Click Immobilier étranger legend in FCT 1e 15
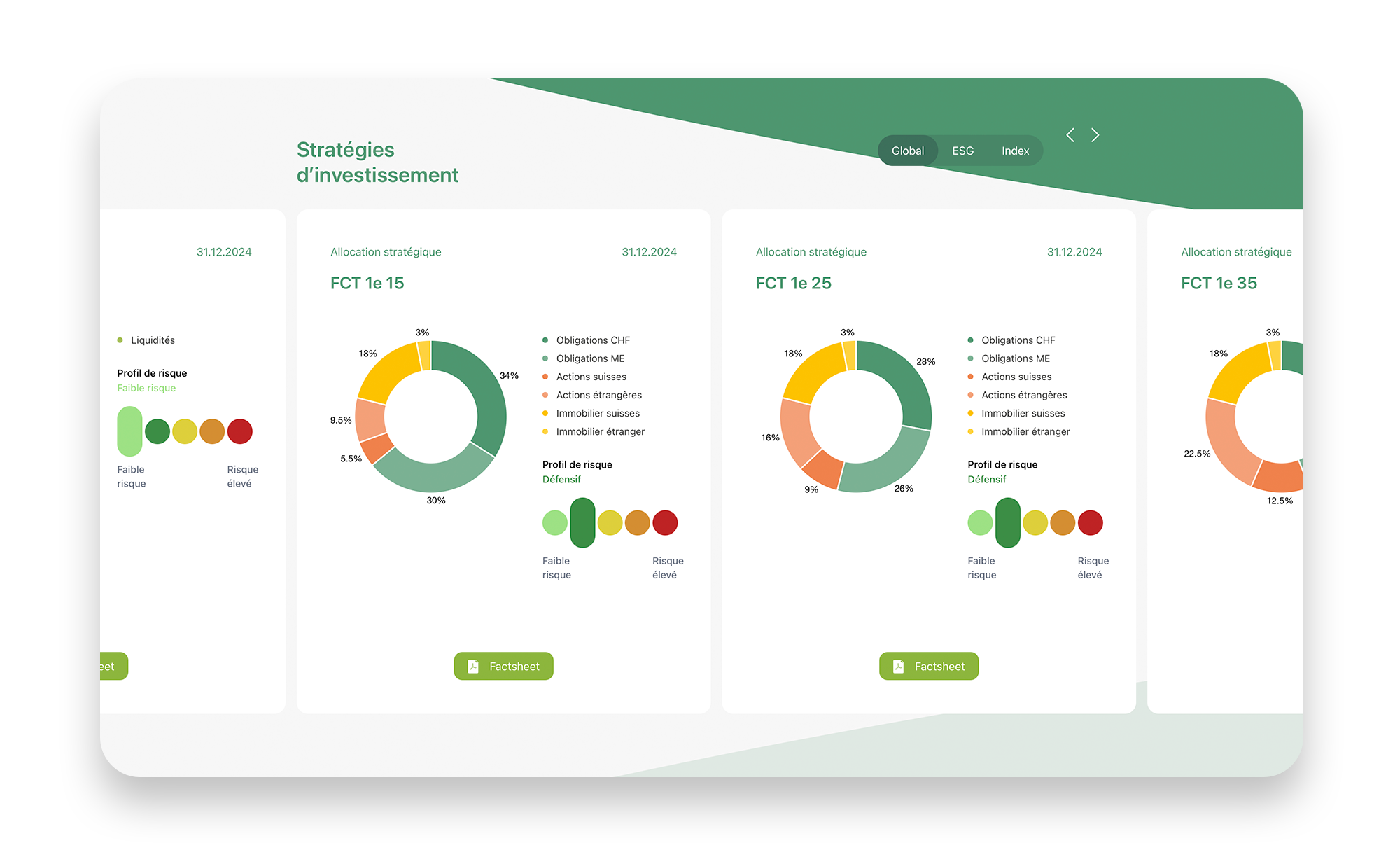 594,431
